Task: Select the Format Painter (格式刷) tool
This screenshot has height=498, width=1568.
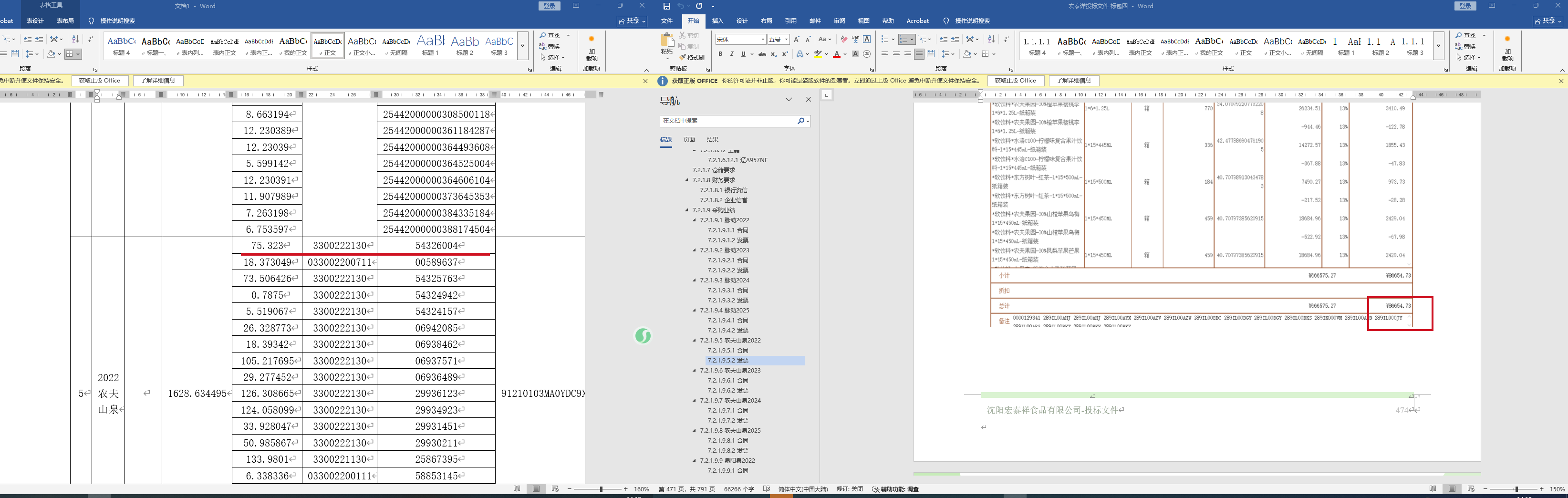Action: [692, 57]
